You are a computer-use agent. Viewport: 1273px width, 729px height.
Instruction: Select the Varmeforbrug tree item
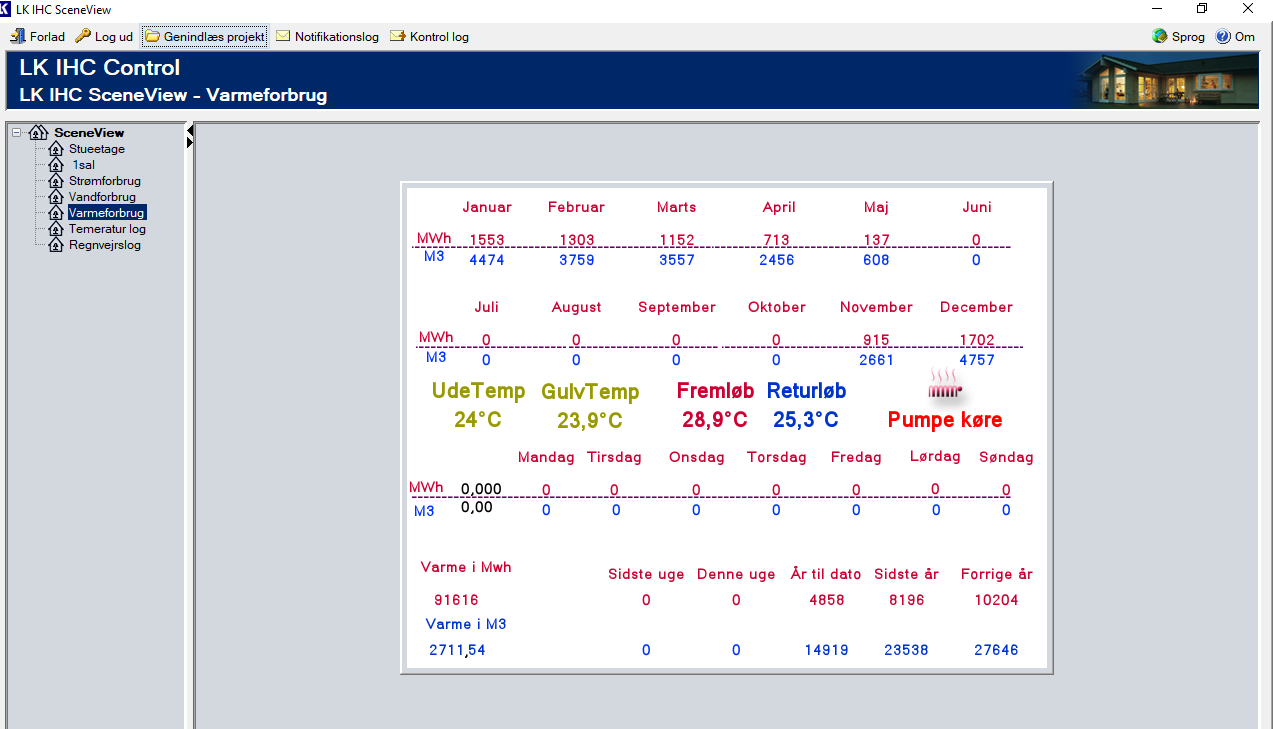coord(106,213)
